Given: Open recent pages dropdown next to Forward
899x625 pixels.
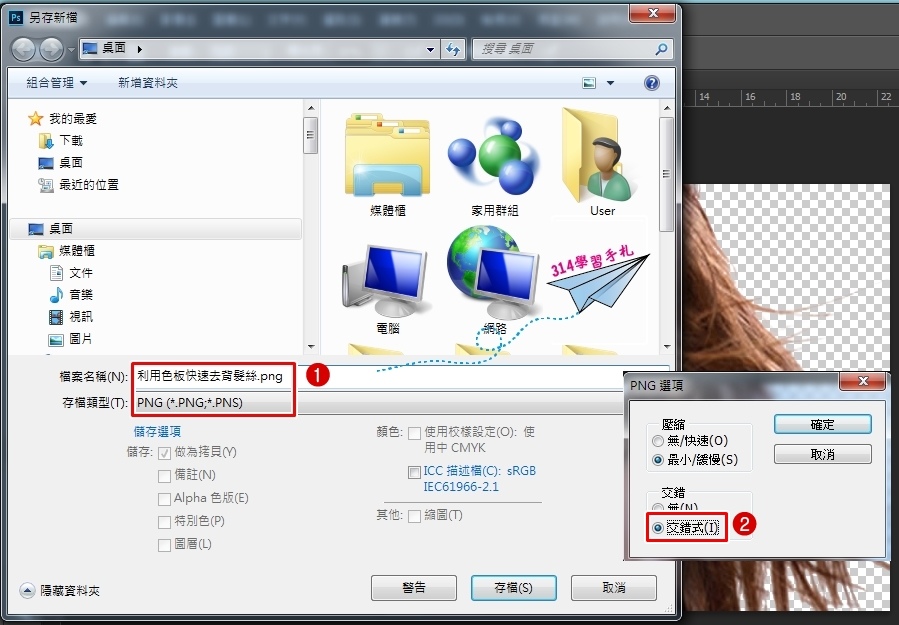Looking at the screenshot, I should click(x=71, y=50).
